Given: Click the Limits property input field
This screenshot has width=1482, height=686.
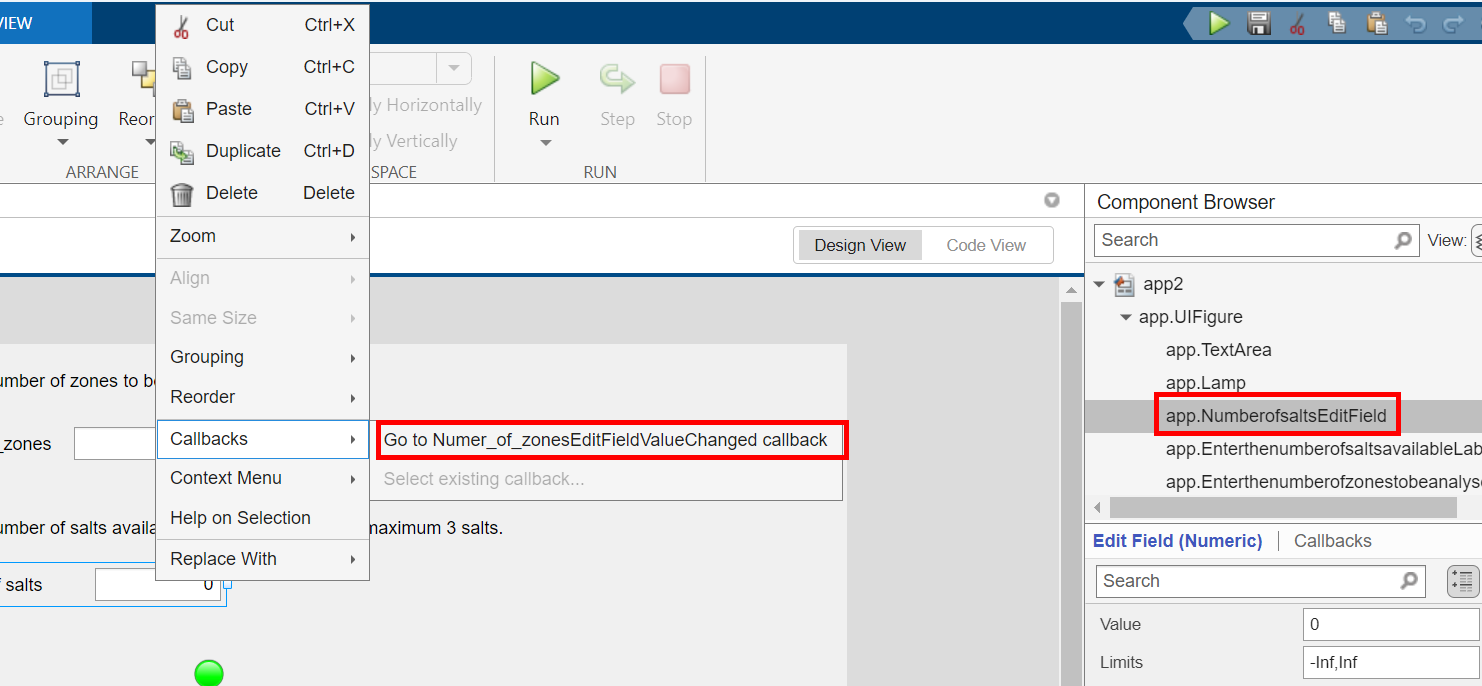Looking at the screenshot, I should tap(1389, 662).
